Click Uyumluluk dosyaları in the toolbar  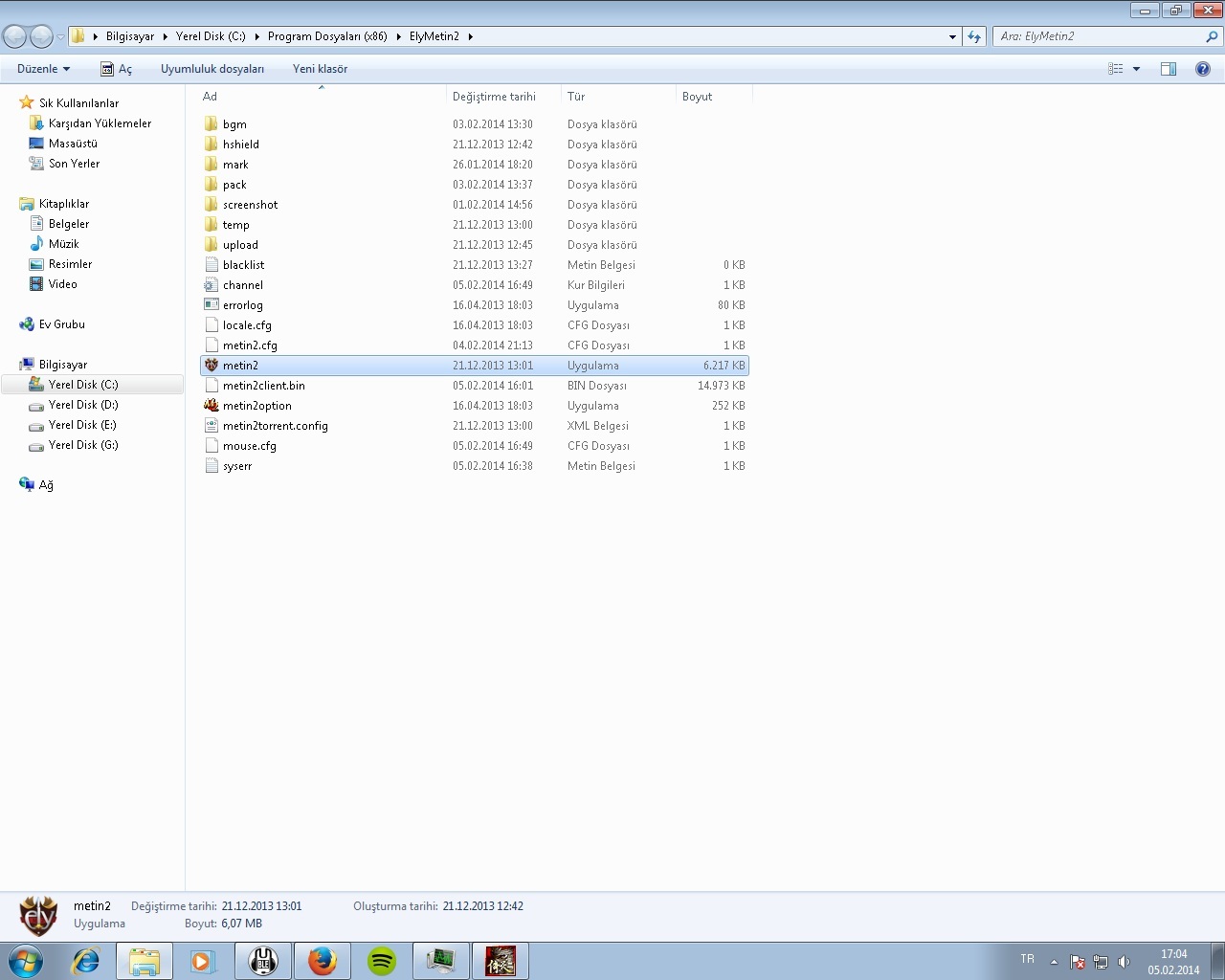tap(212, 69)
